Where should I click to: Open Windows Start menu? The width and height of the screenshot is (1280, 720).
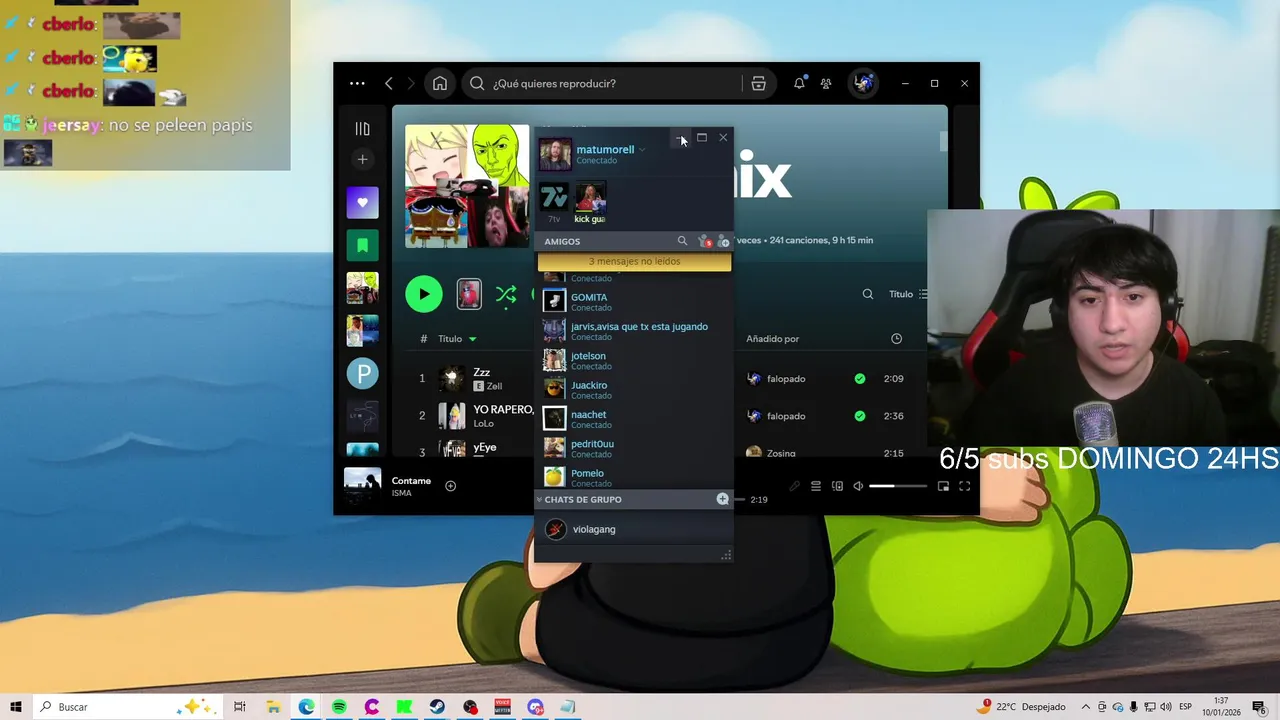pyautogui.click(x=16, y=707)
